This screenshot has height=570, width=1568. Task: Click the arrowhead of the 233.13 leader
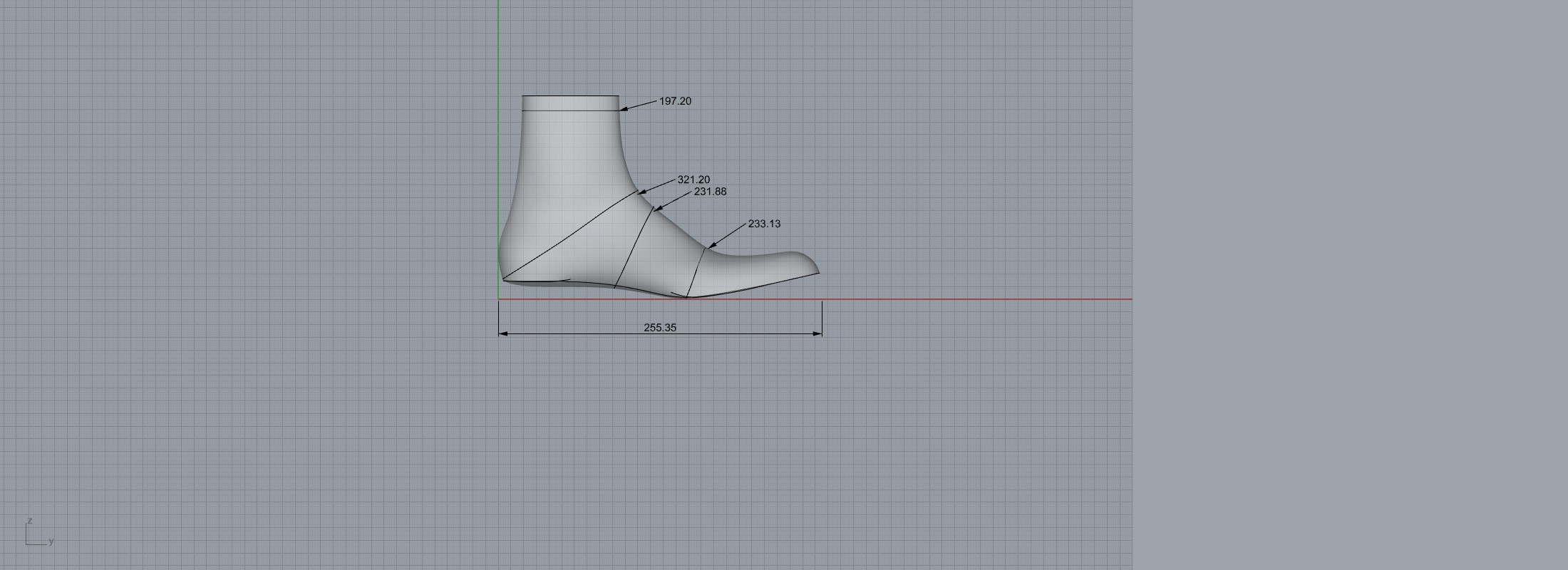pos(711,246)
